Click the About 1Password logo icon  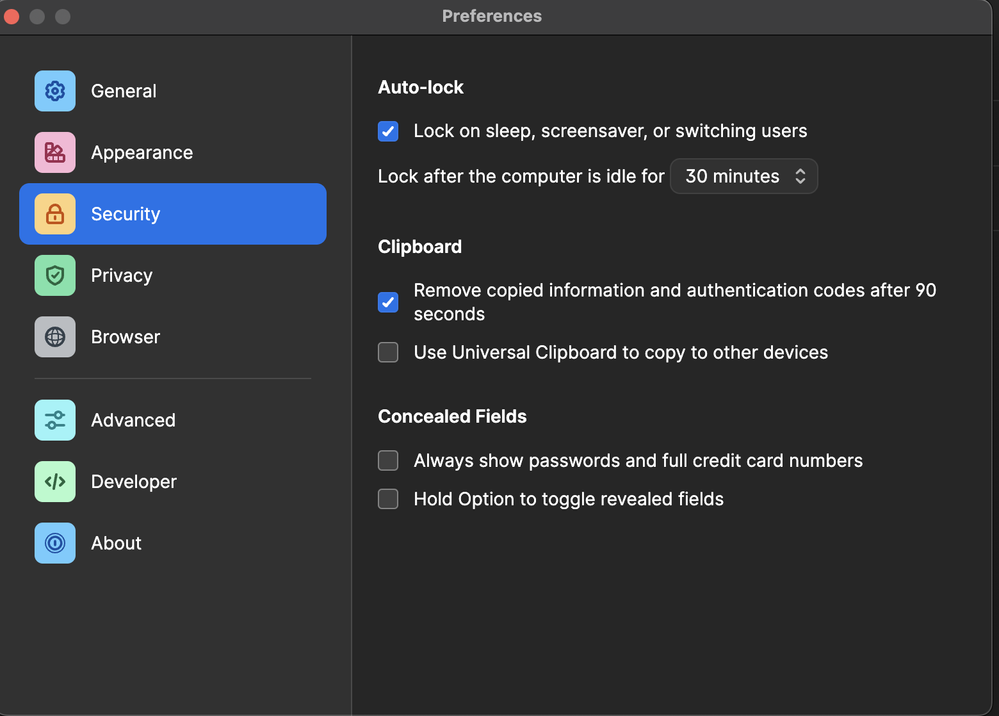click(55, 543)
